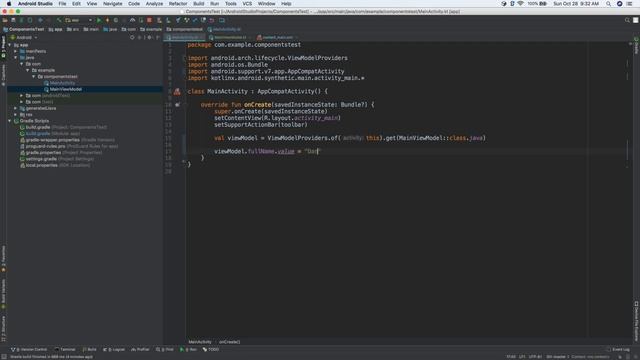Click the override gutter icon next to onCreate

click(177, 105)
